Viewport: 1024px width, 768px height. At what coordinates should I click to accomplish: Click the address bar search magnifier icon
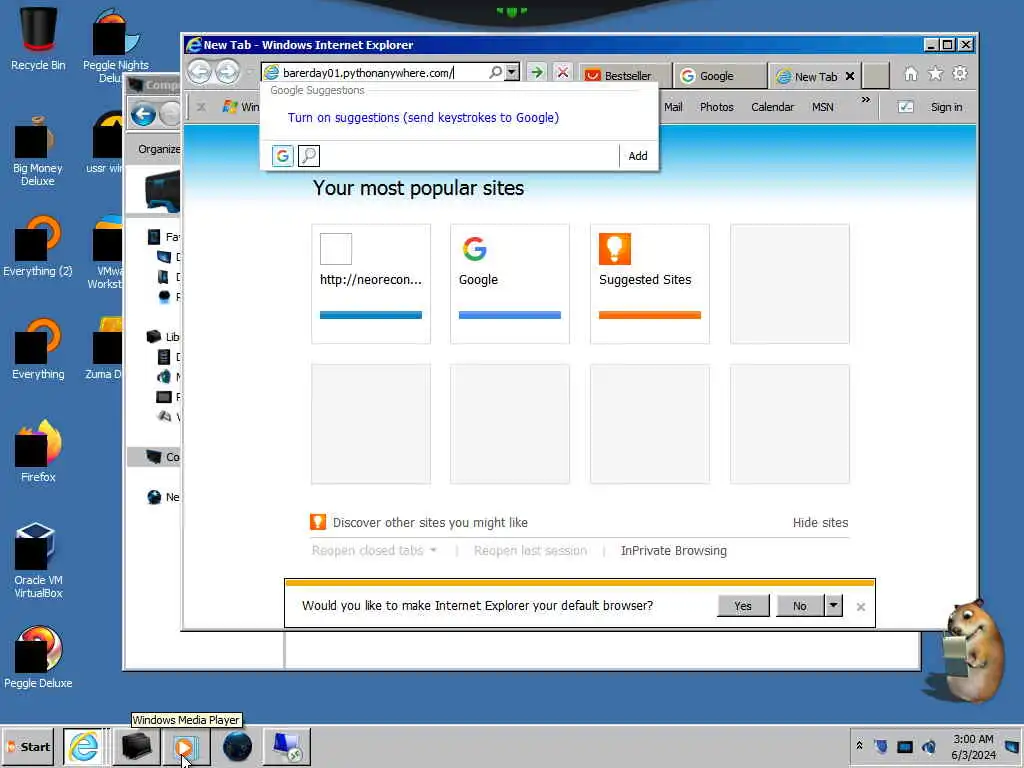click(x=496, y=72)
